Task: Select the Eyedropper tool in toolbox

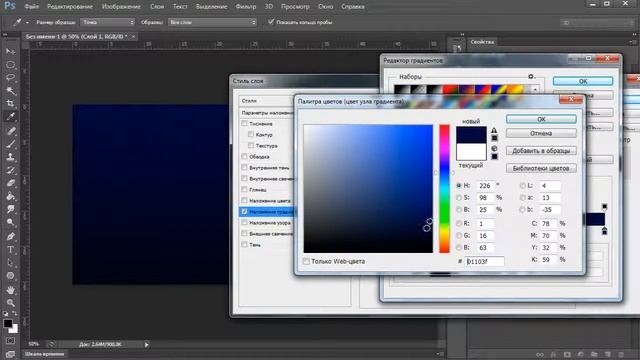Action: tap(10, 117)
